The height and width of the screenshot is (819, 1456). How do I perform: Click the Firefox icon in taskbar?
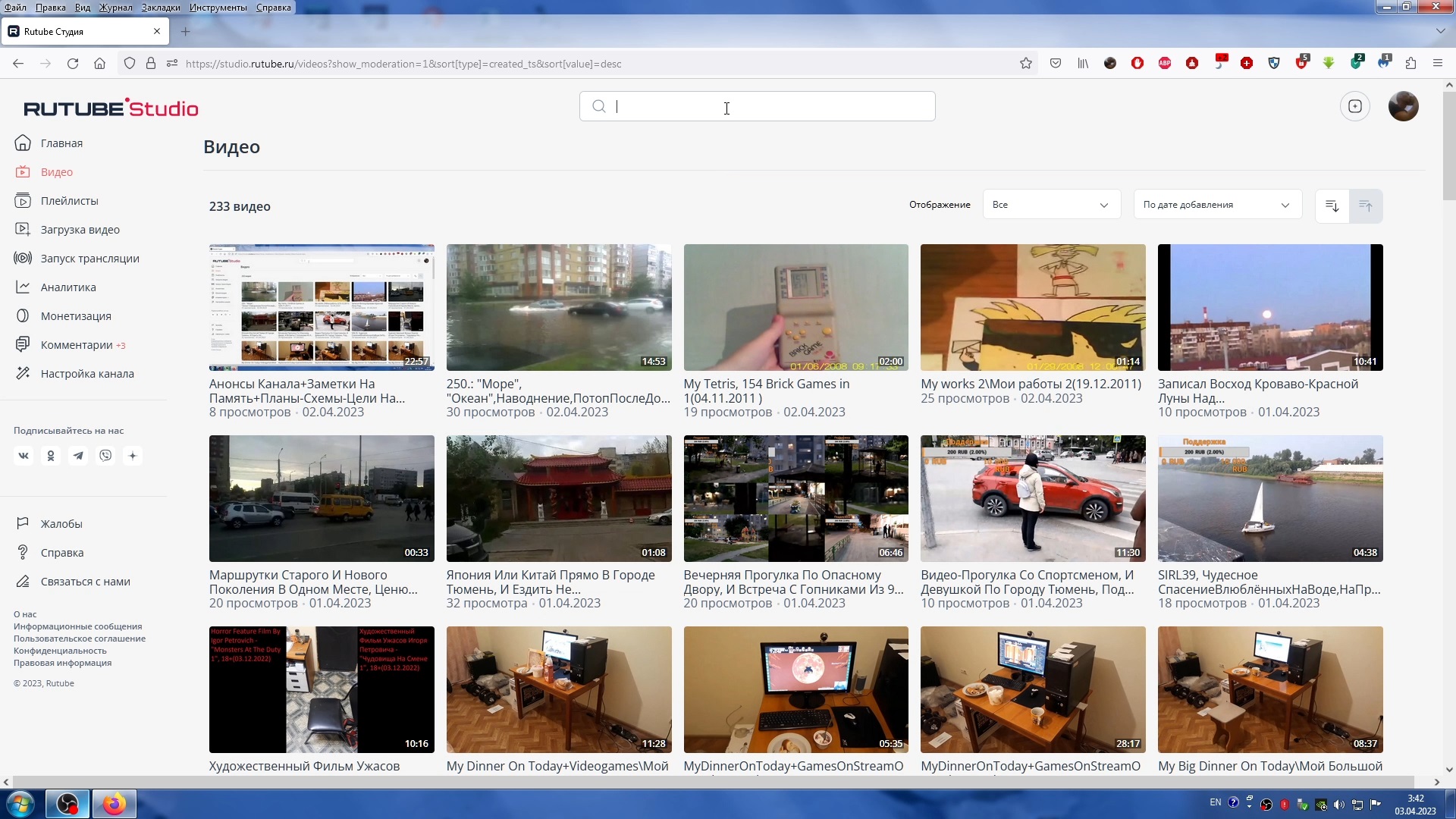[114, 803]
